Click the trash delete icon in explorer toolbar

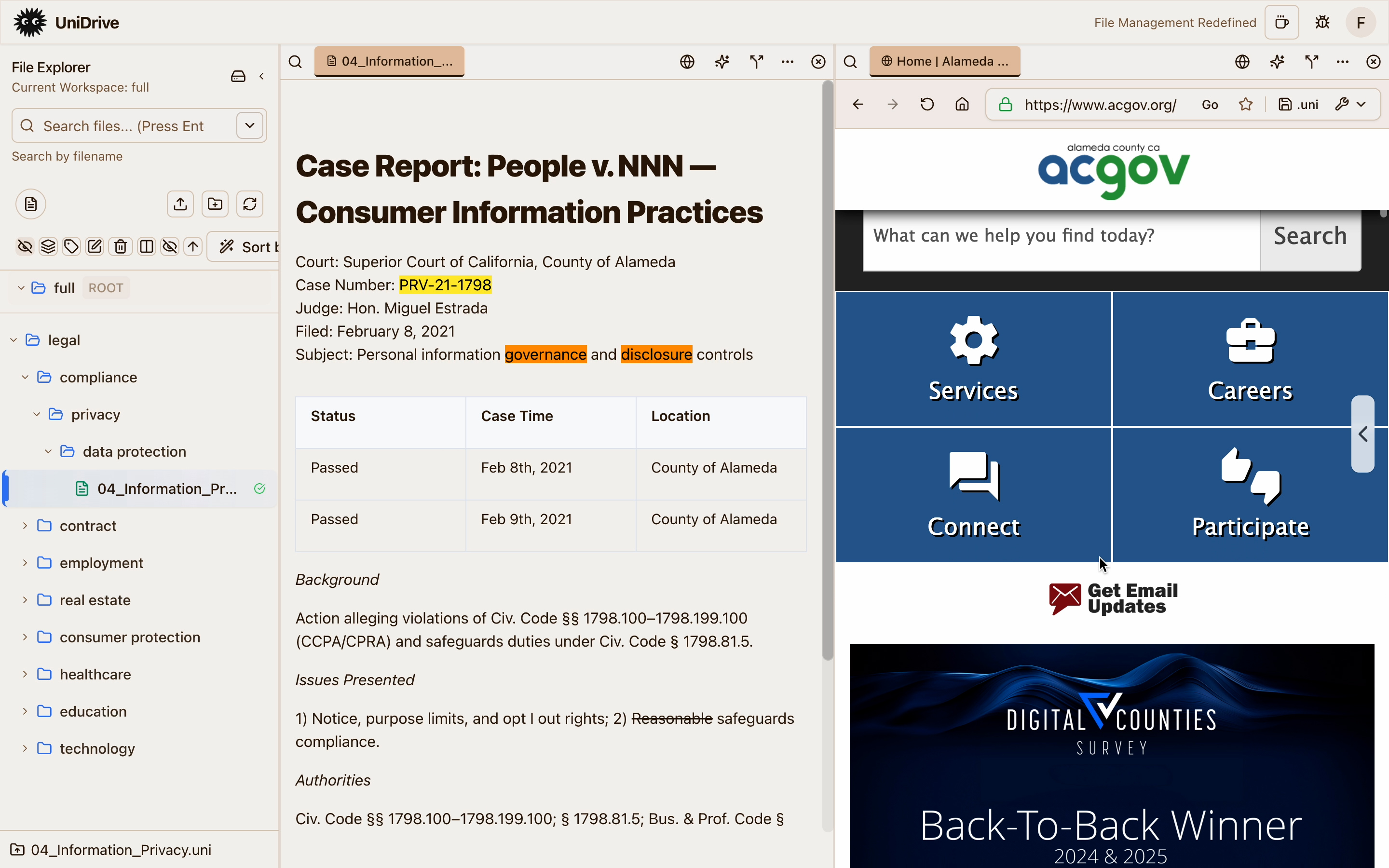121,247
